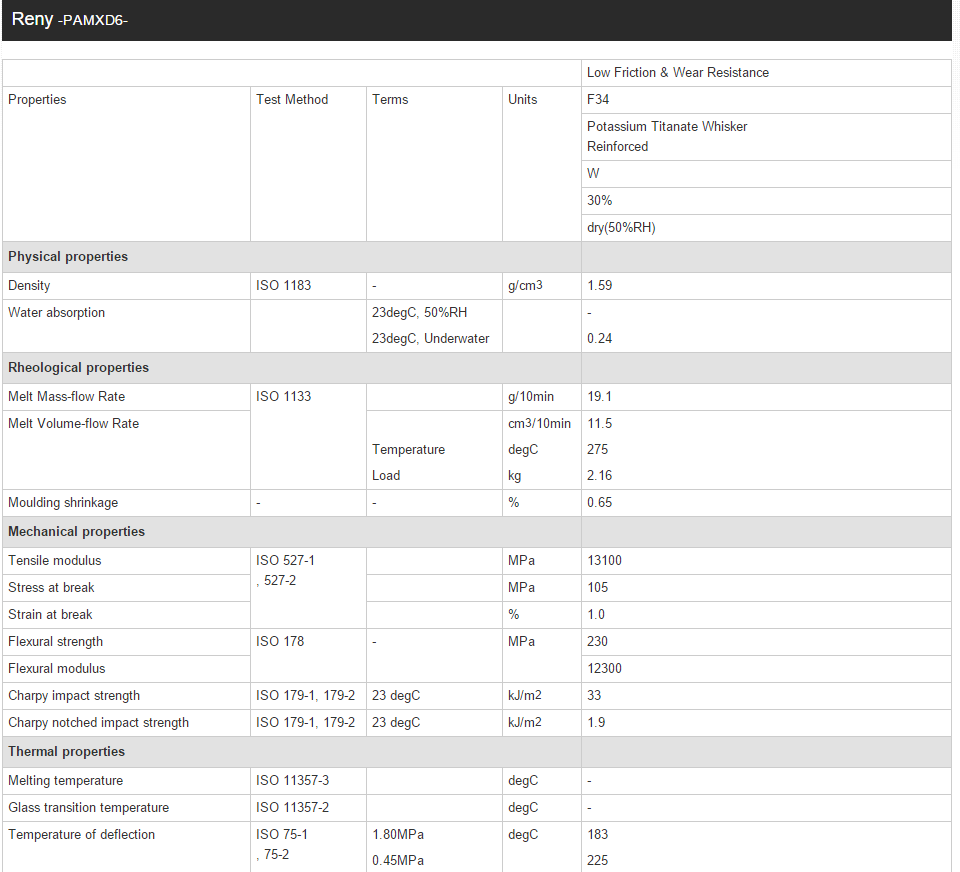
Task: Select the Flexural modulus row label
Action: point(56,668)
